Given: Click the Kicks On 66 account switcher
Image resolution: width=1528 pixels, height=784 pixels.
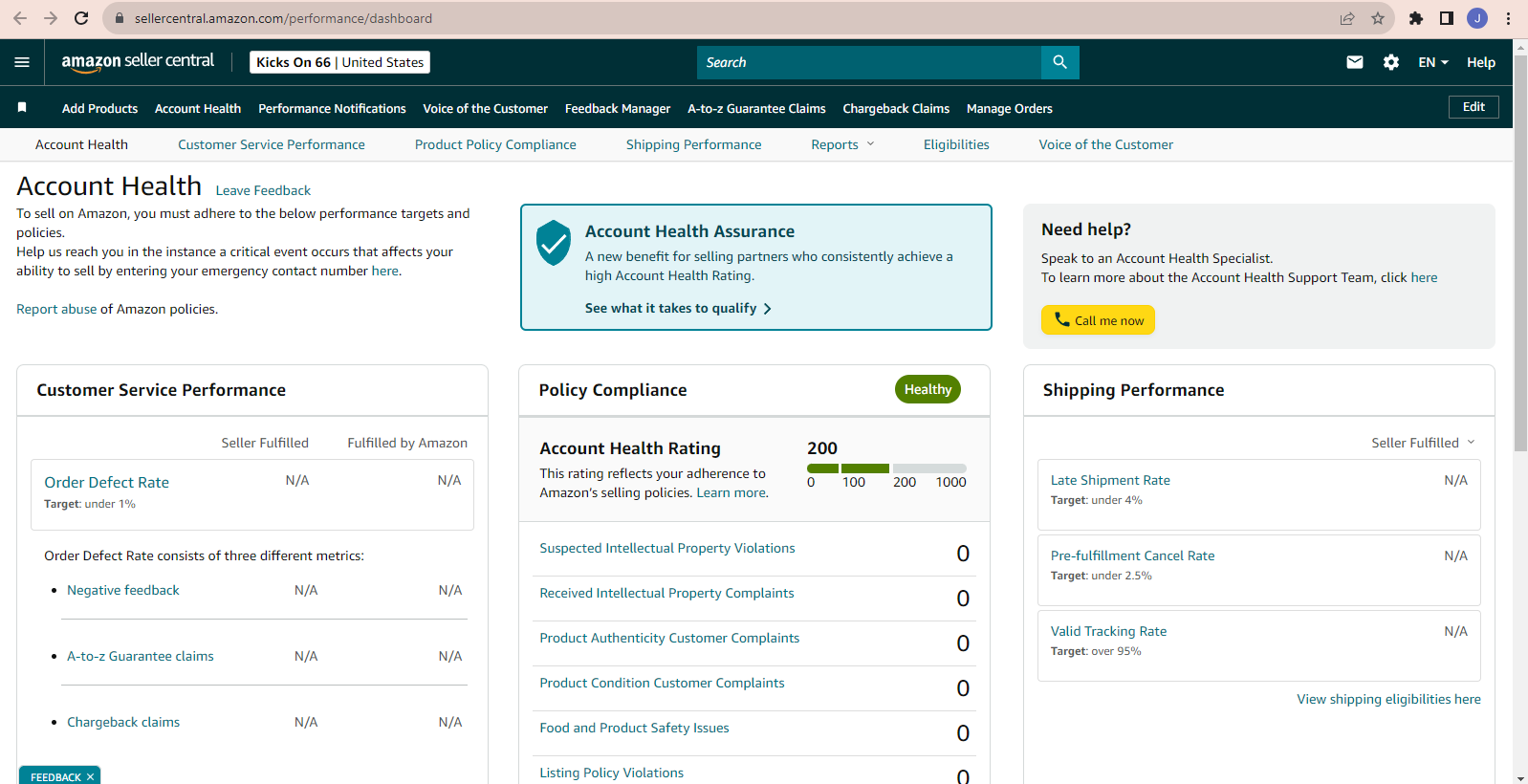Looking at the screenshot, I should 339,62.
